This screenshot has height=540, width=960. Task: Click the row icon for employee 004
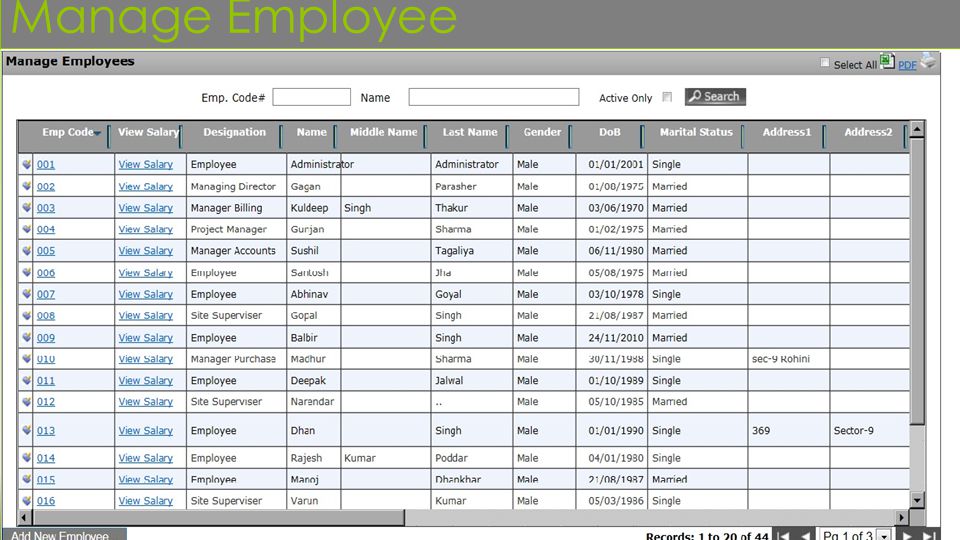26,229
